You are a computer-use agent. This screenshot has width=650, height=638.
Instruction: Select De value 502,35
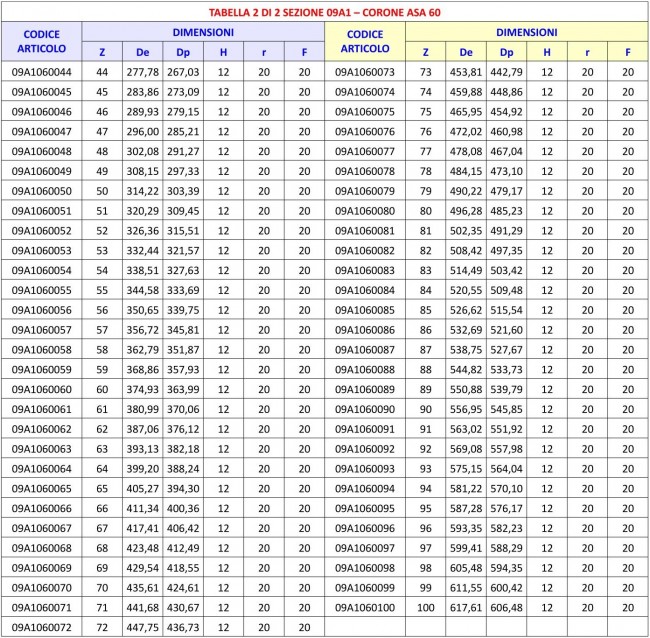point(466,230)
